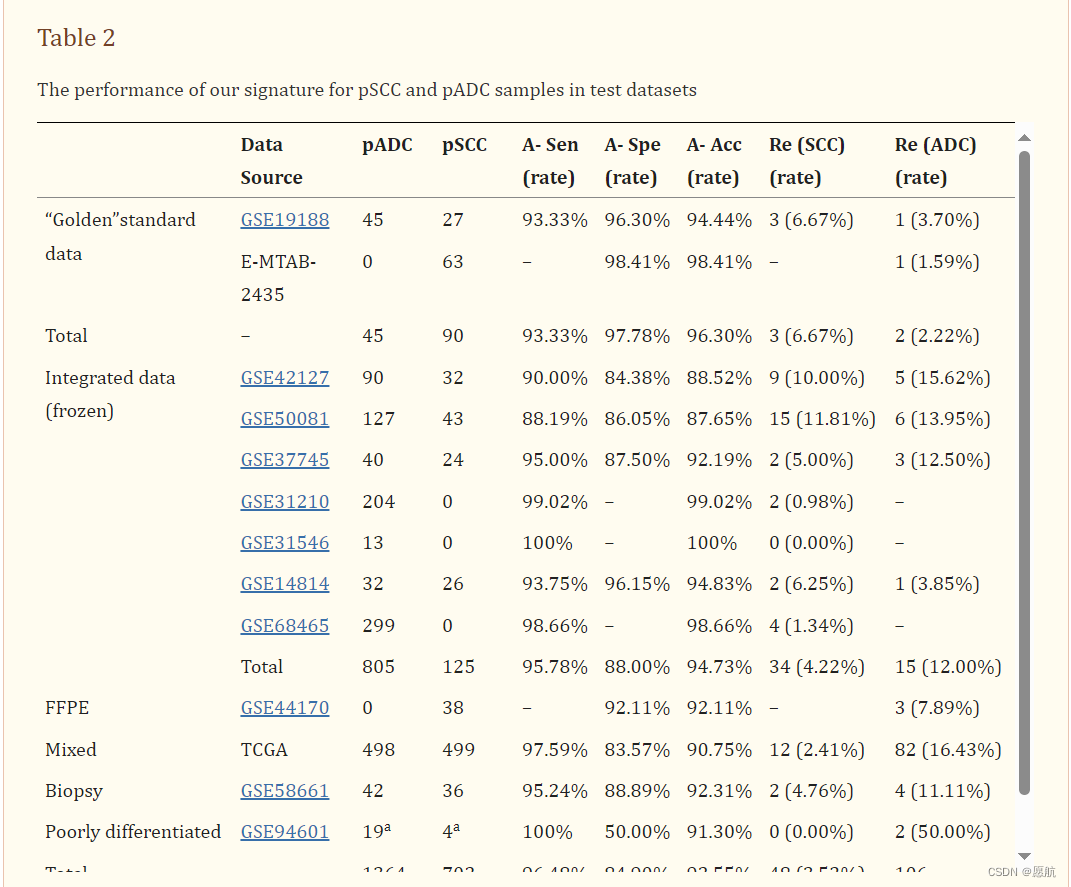Viewport: 1071px width, 887px height.
Task: Open the GSE68465 dataset link
Action: (285, 625)
